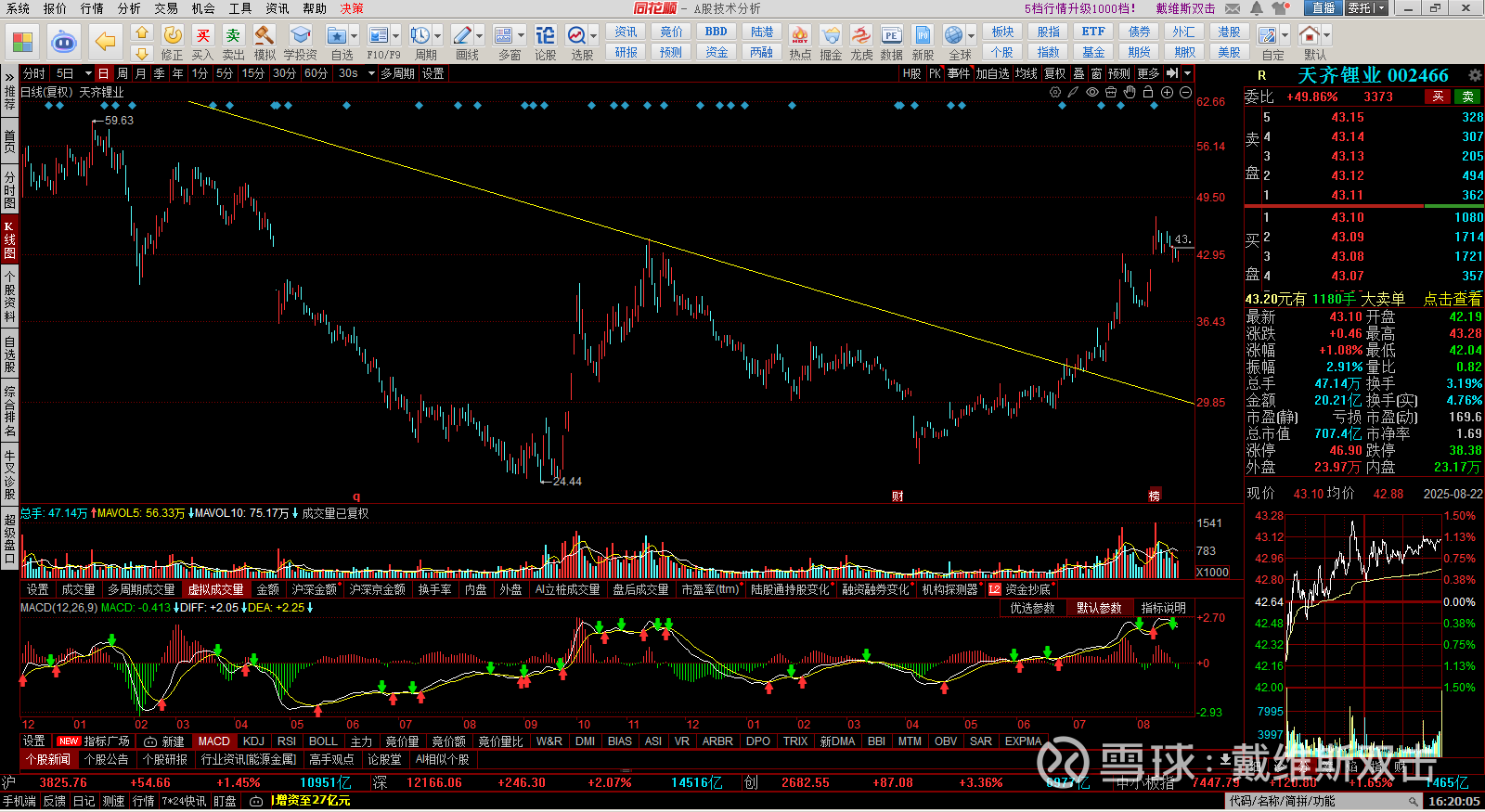1485x812 pixels.
Task: Select the 画线 drawing pencil icon
Action: coord(462,35)
